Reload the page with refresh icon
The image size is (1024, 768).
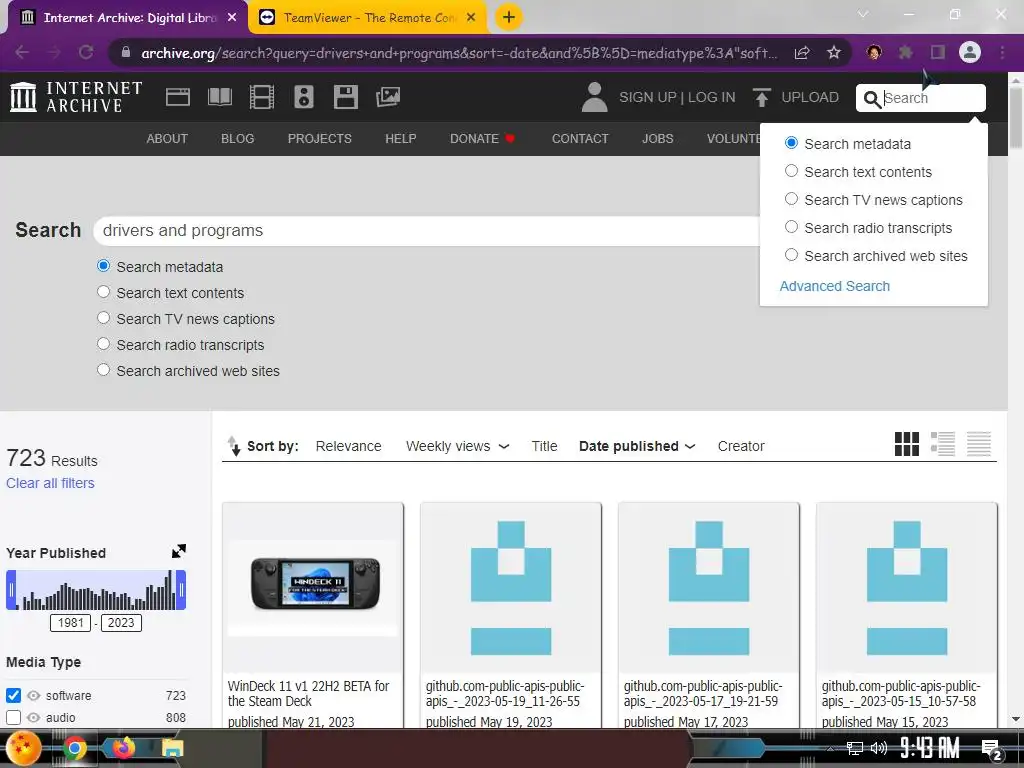(86, 52)
